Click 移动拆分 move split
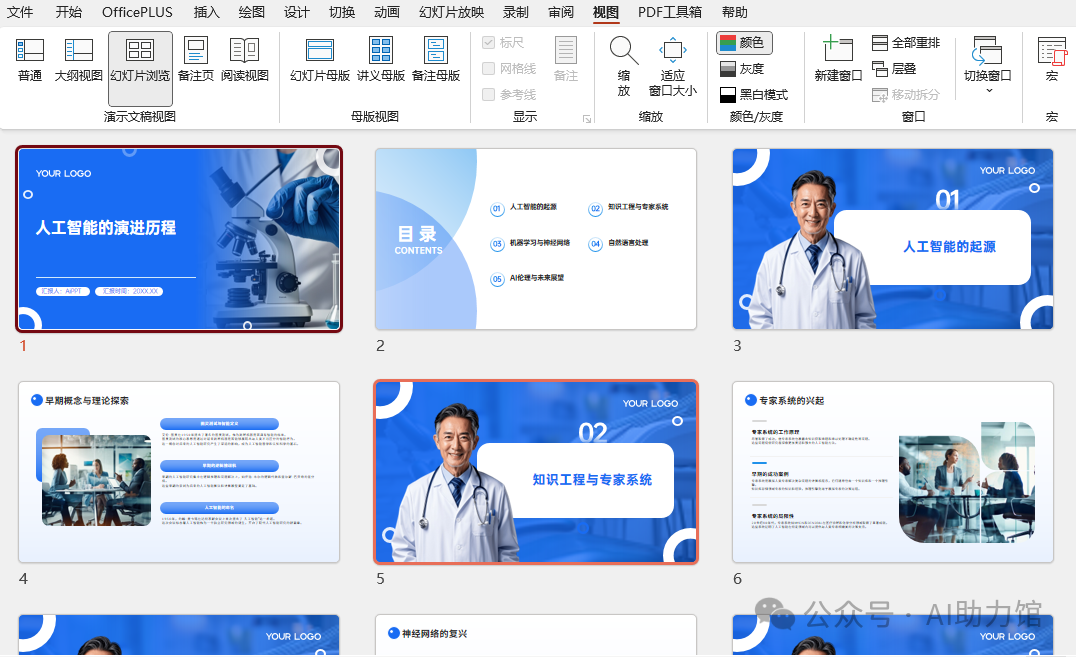Viewport: 1076px width, 657px height. pyautogui.click(x=906, y=95)
